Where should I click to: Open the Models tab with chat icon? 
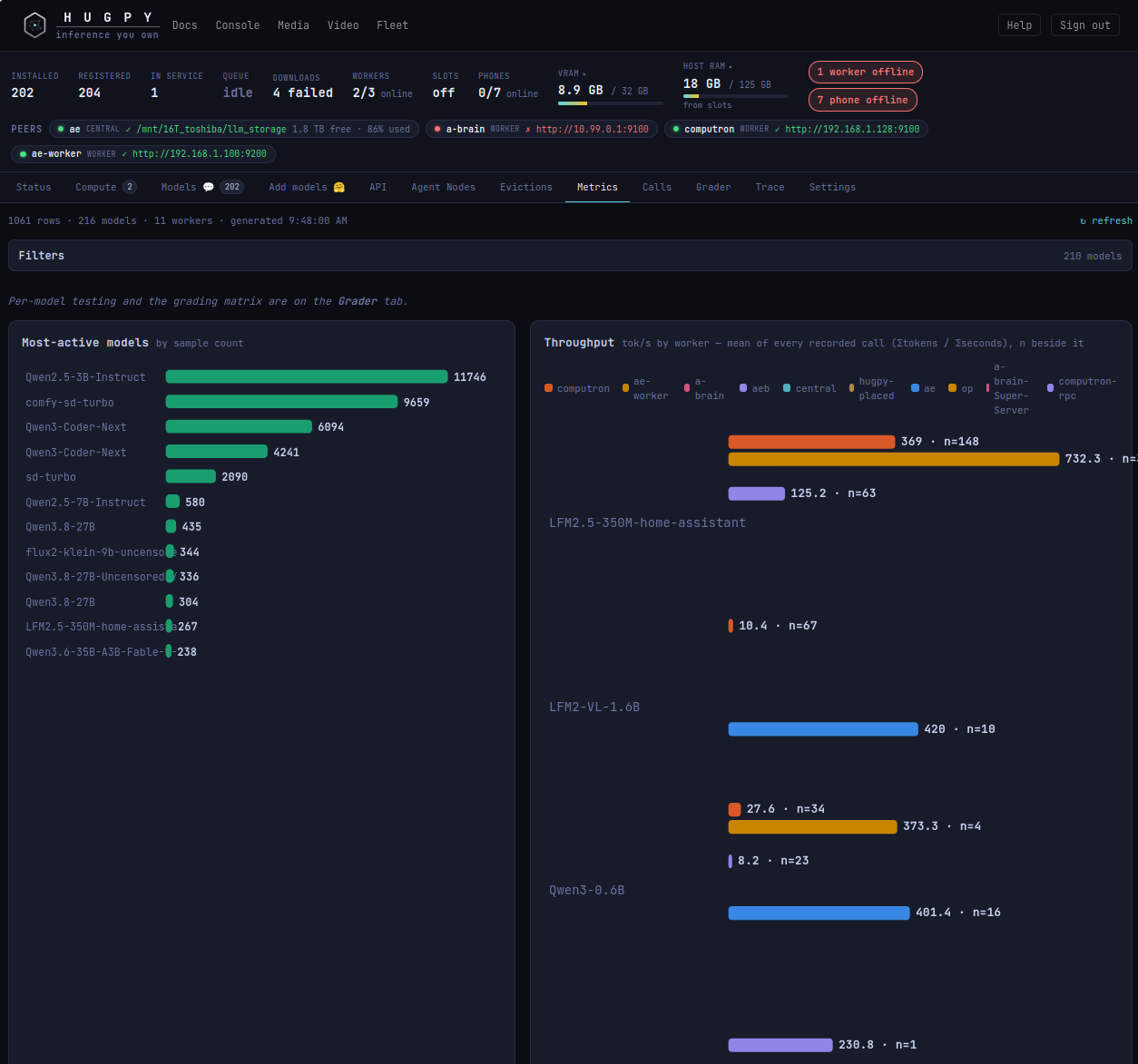(202, 187)
